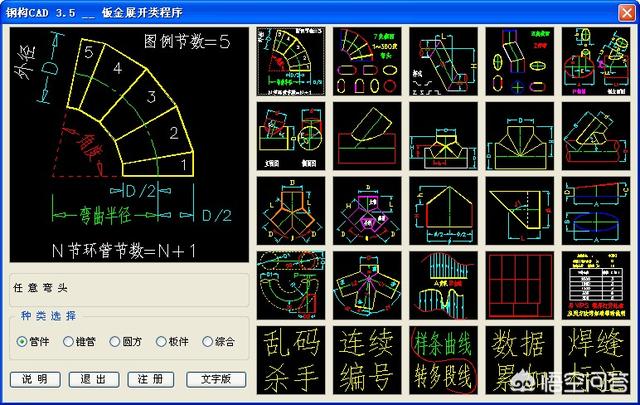Image resolution: width=640 pixels, height=405 pixels.
Task: Open the red hatched spline curve area icon
Action: 443,285
